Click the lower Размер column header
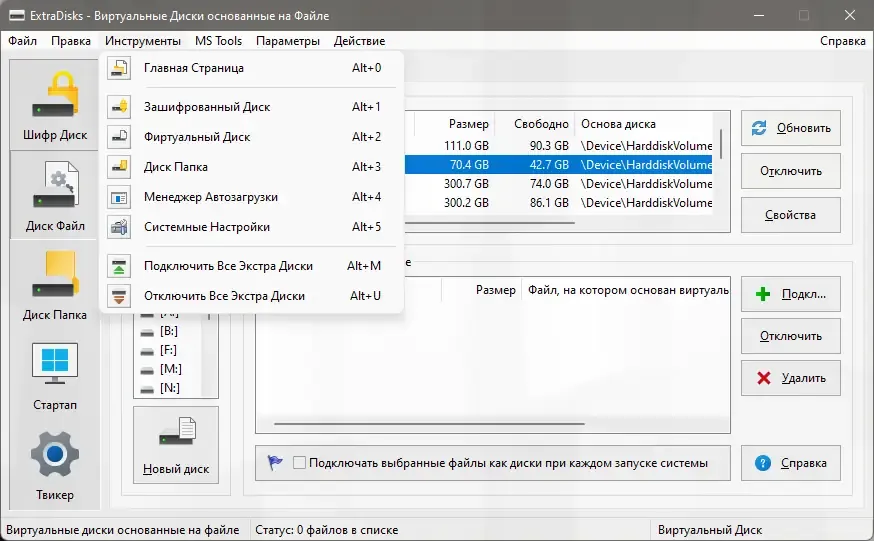Screen dimensions: 874x541 point(482,290)
